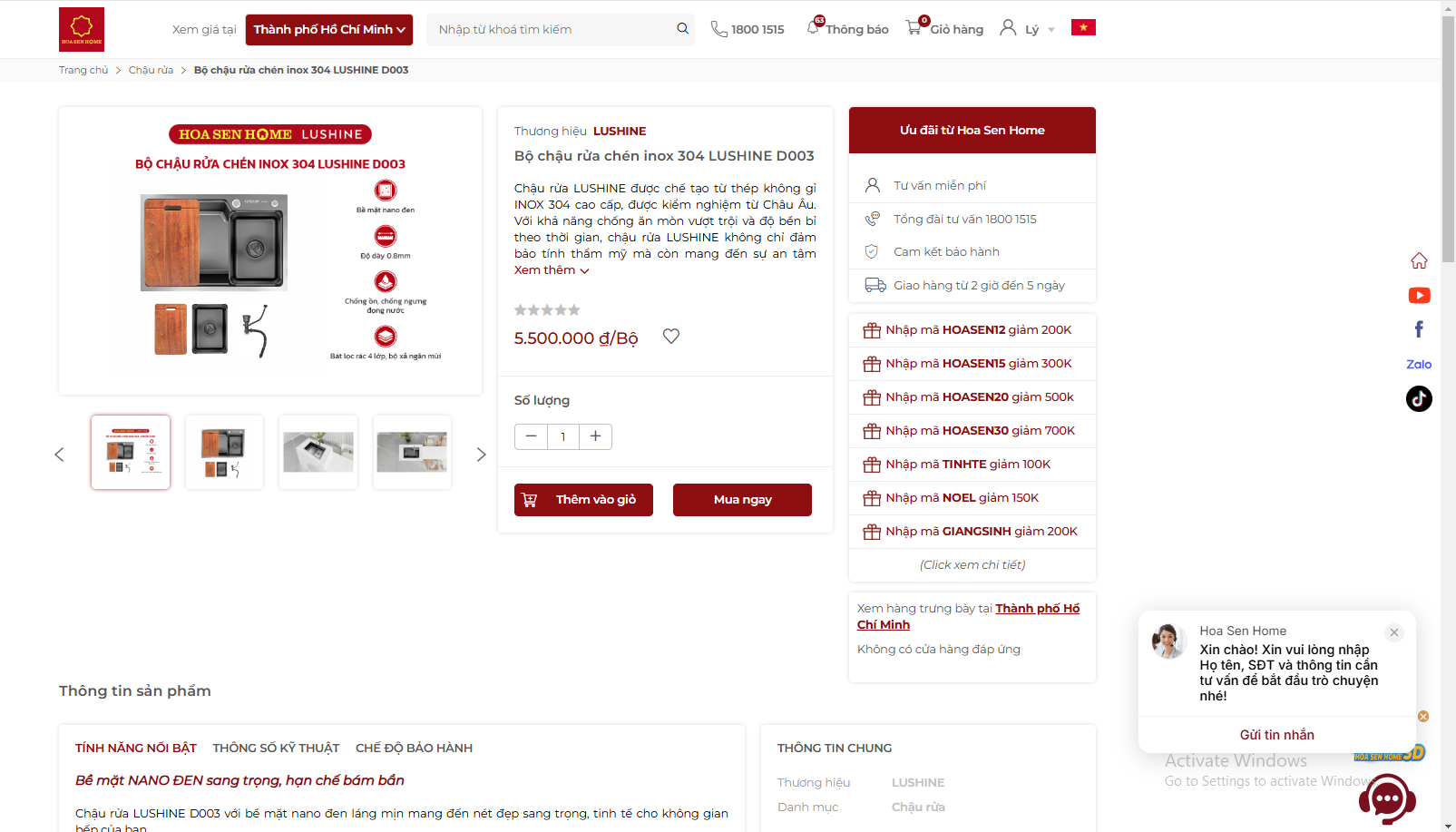This screenshot has width=1456, height=832.
Task: Click the Vietnam flag language icon
Action: 1083,27
